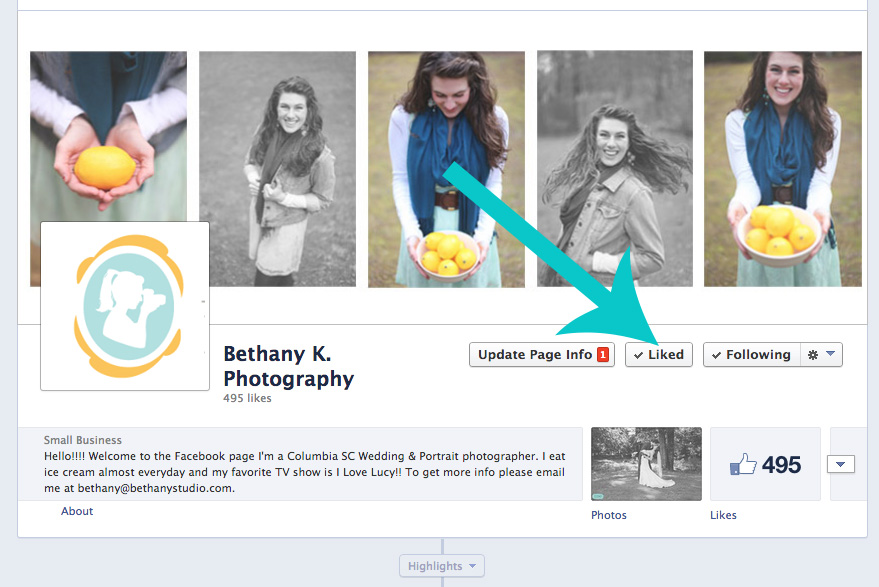Click the cover photo of hands holding a lemon
The height and width of the screenshot is (587, 879).
tap(108, 136)
